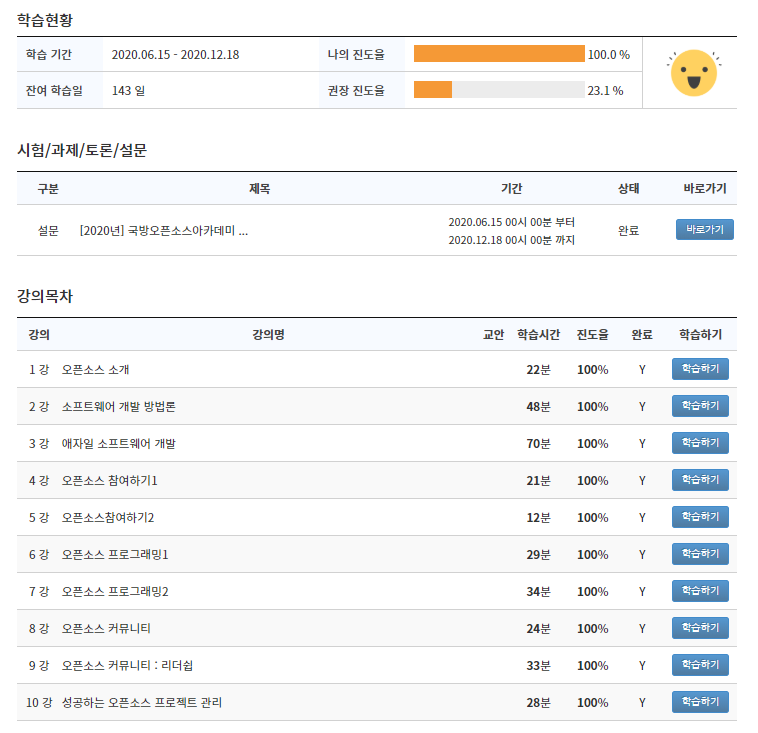Screen dimensions: 758x733
Task: Click the survey end date 2020.12.18 00시 00분 까지
Action: tap(511, 240)
